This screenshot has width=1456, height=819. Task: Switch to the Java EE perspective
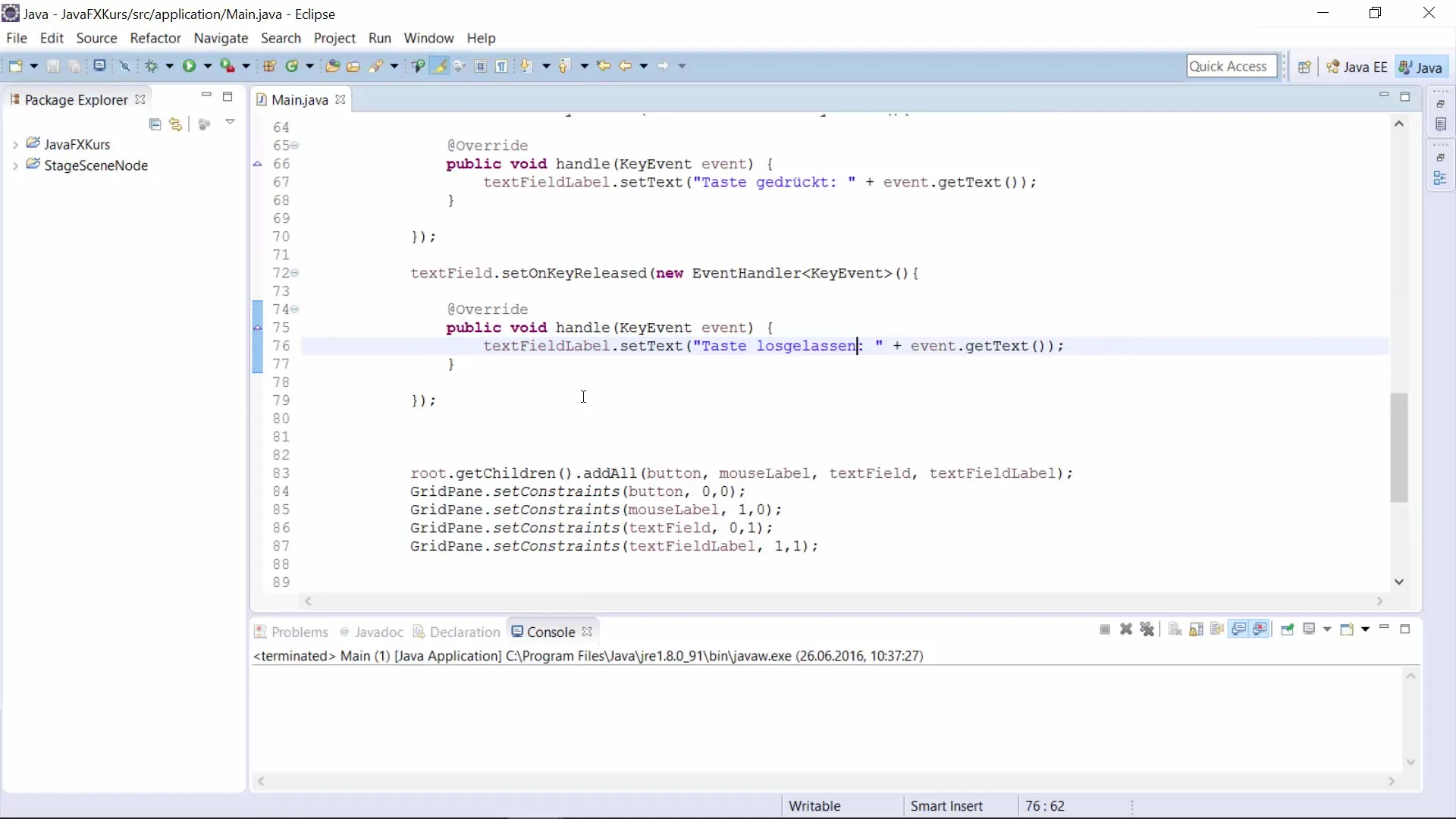tap(1357, 67)
